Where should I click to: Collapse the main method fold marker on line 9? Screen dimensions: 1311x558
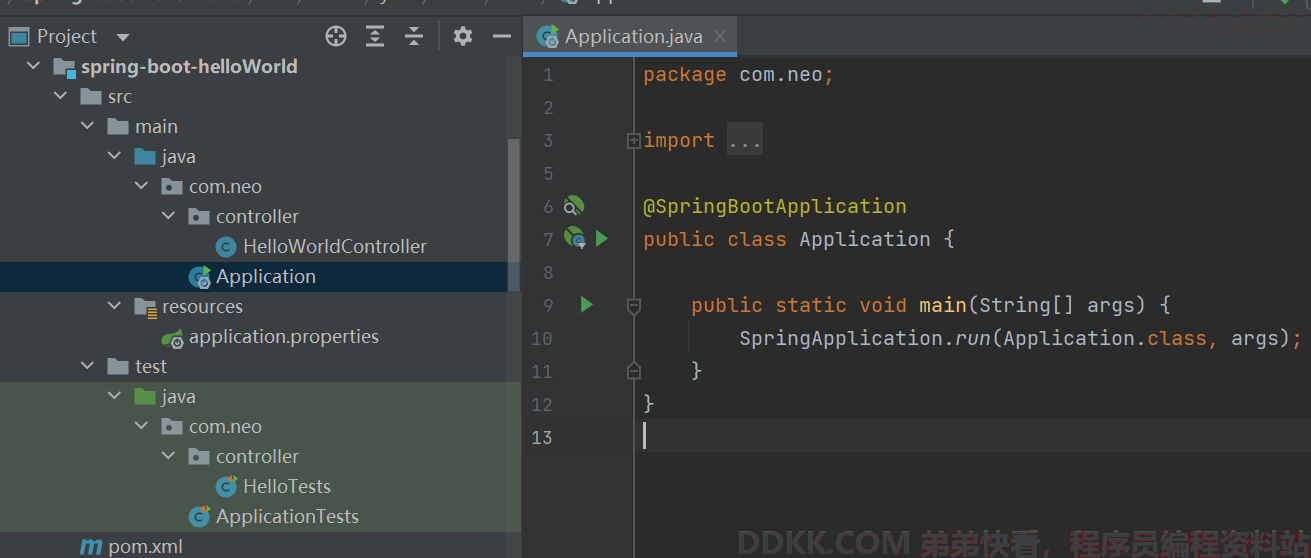(x=633, y=305)
